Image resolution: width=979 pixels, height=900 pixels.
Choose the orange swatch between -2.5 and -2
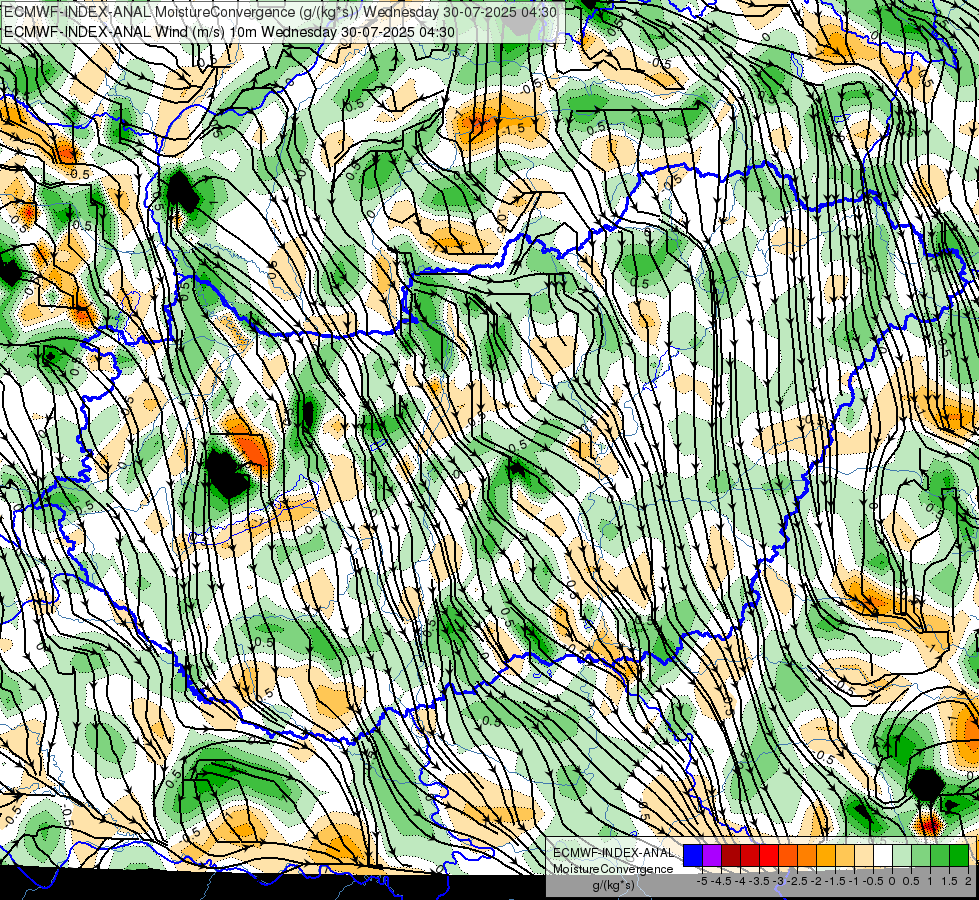pyautogui.click(x=807, y=855)
